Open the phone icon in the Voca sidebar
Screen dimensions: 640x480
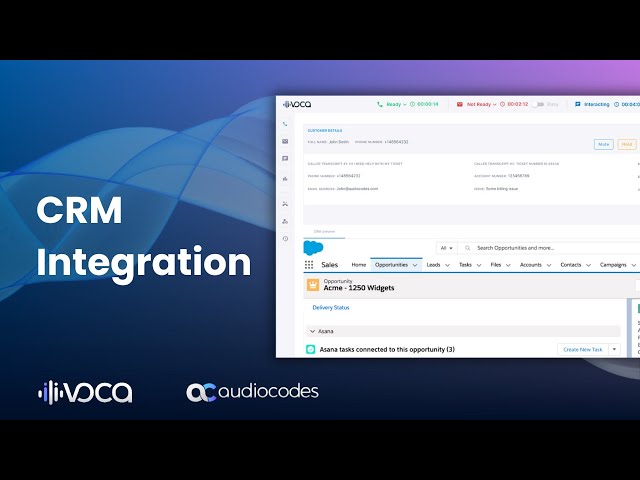285,124
